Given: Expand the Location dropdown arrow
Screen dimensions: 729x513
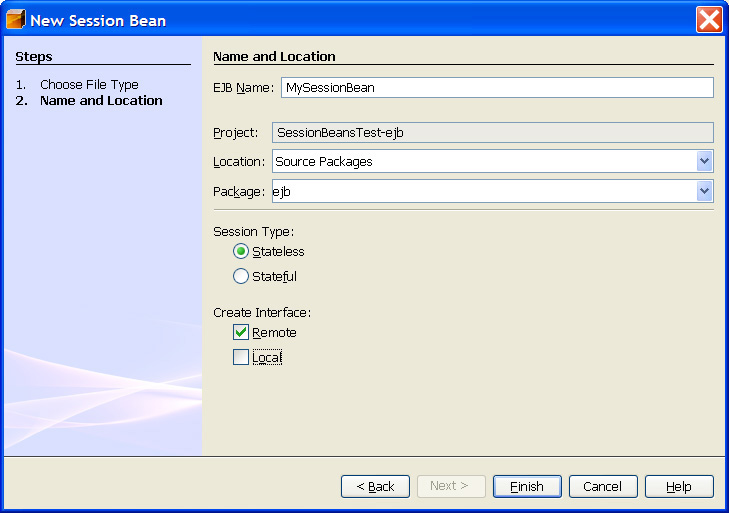Looking at the screenshot, I should 705,161.
